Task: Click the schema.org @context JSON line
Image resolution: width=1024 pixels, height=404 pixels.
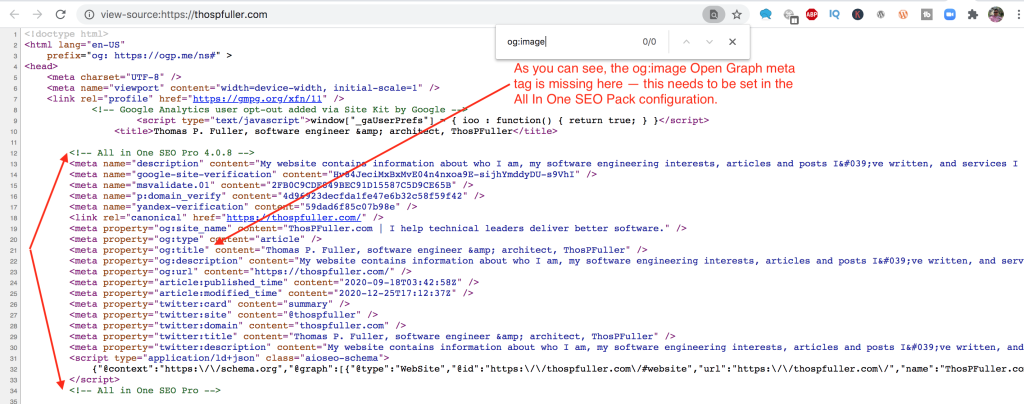Action: click(557, 368)
